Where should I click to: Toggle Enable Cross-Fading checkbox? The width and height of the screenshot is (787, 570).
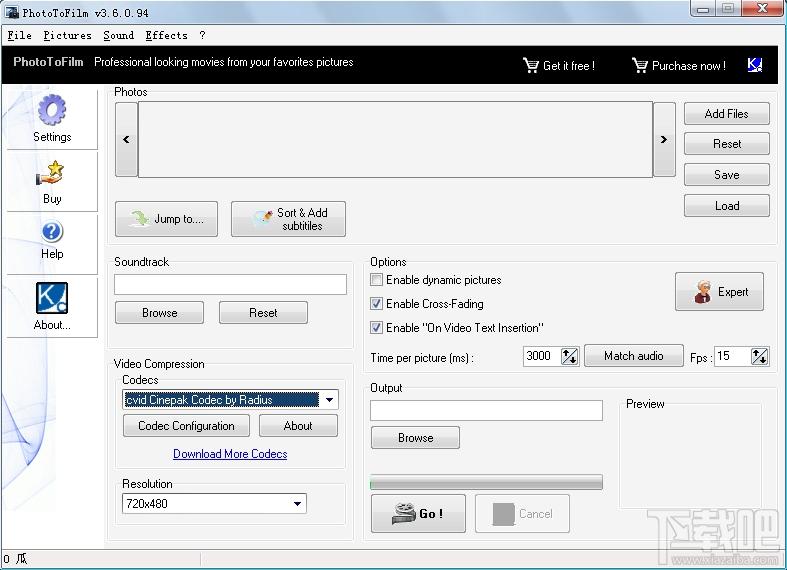click(x=376, y=304)
